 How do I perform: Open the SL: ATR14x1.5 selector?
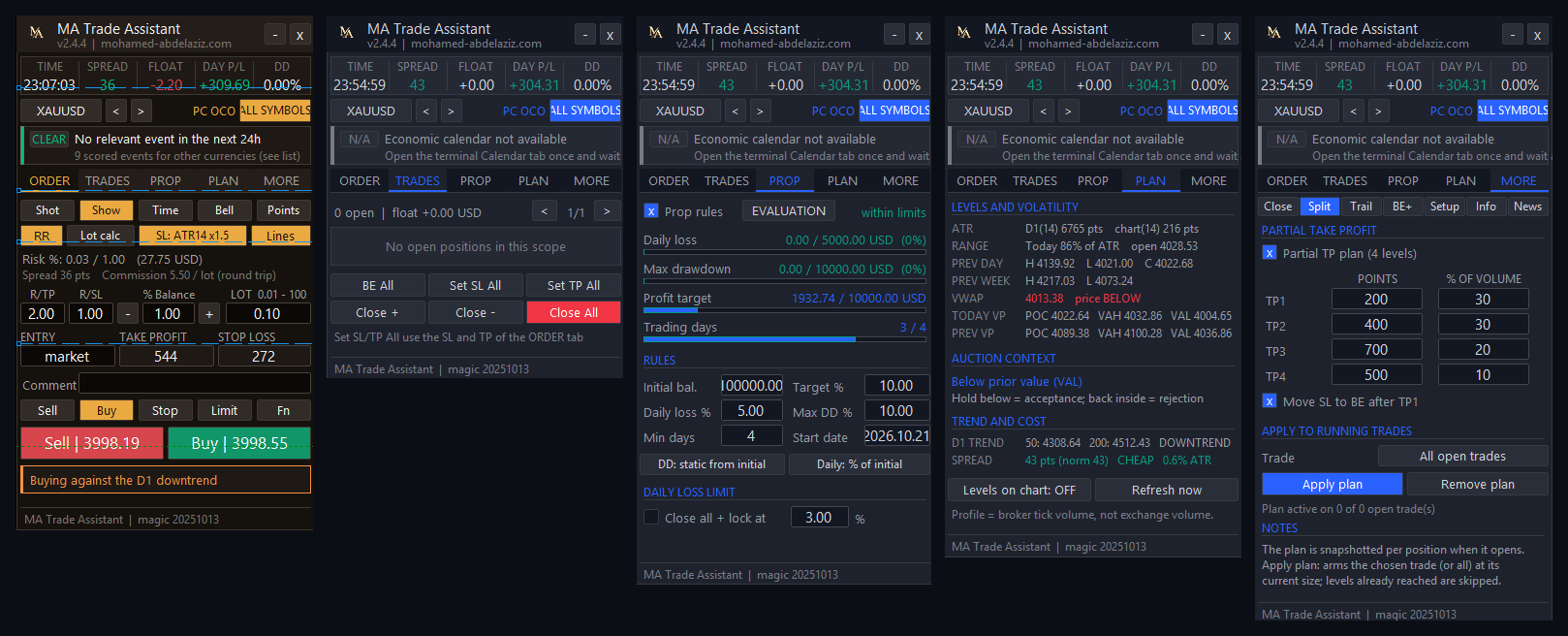[x=192, y=236]
